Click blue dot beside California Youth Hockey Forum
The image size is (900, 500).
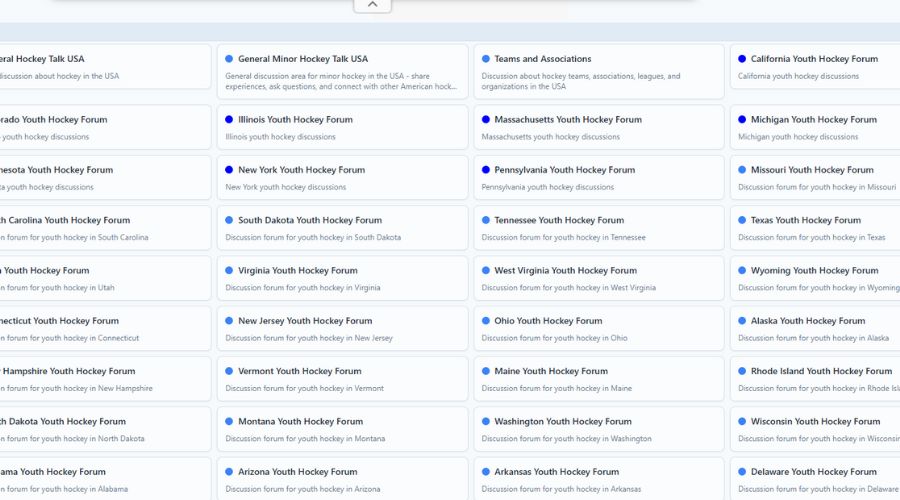coord(742,59)
